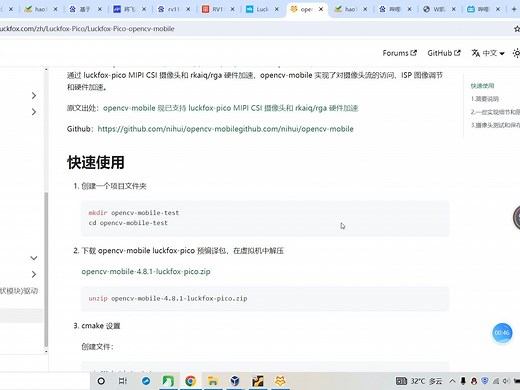Open the Forums link
The height and width of the screenshot is (390, 520).
[399, 53]
